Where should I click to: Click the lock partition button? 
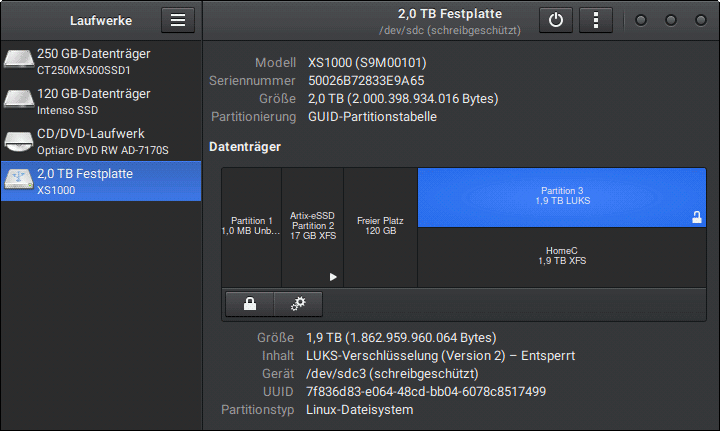coord(250,304)
